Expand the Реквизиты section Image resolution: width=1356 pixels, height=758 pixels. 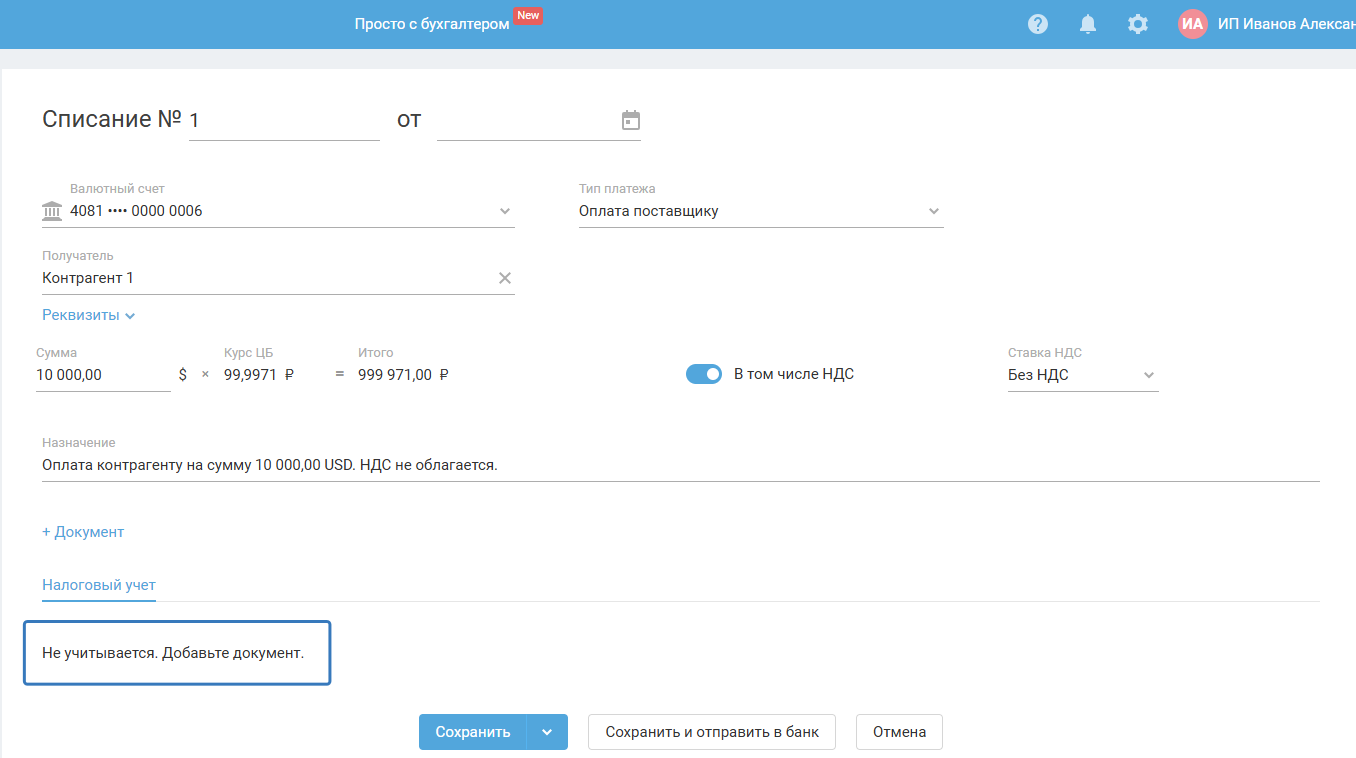(89, 315)
